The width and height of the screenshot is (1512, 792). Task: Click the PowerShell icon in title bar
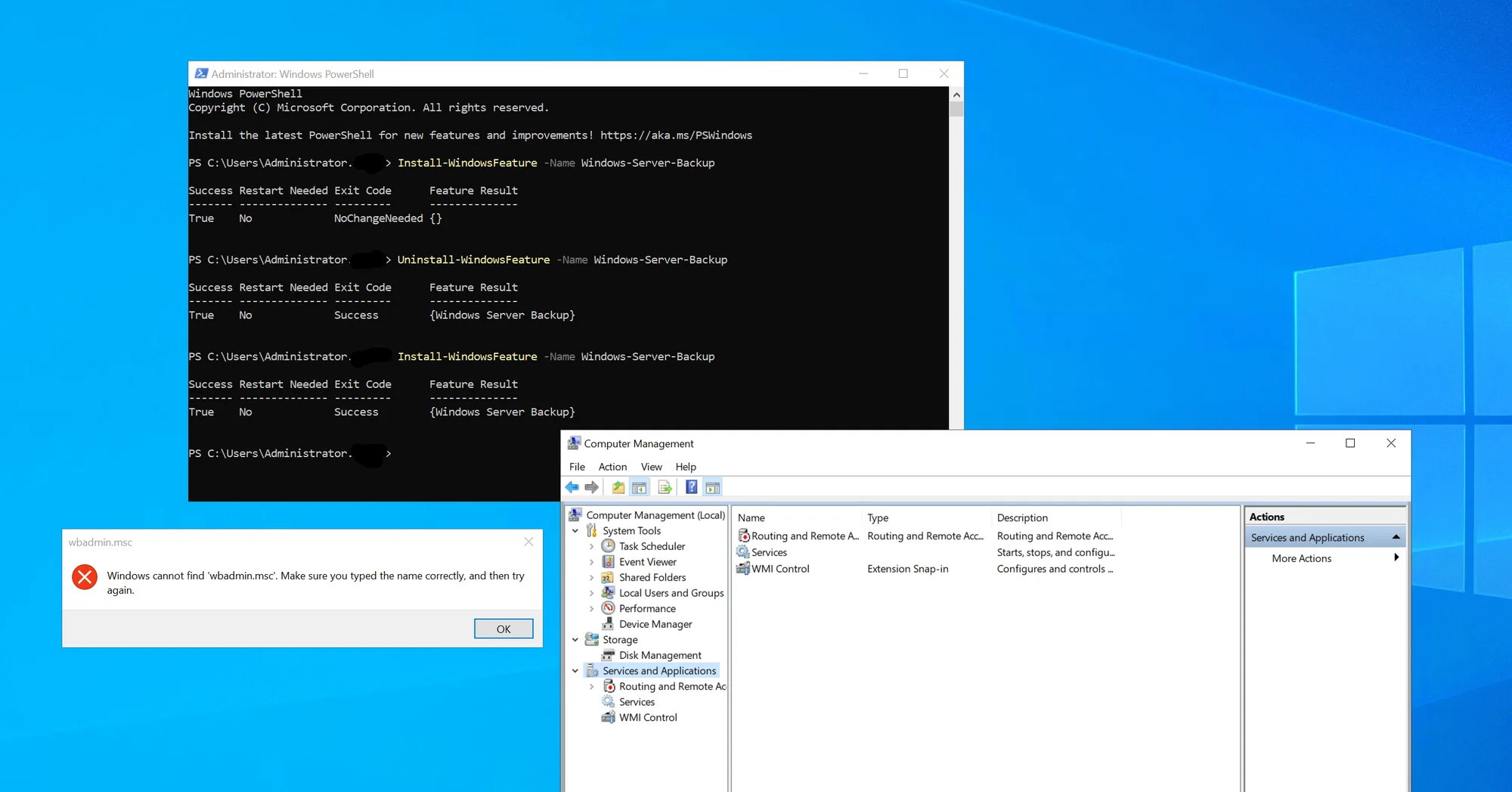(201, 73)
